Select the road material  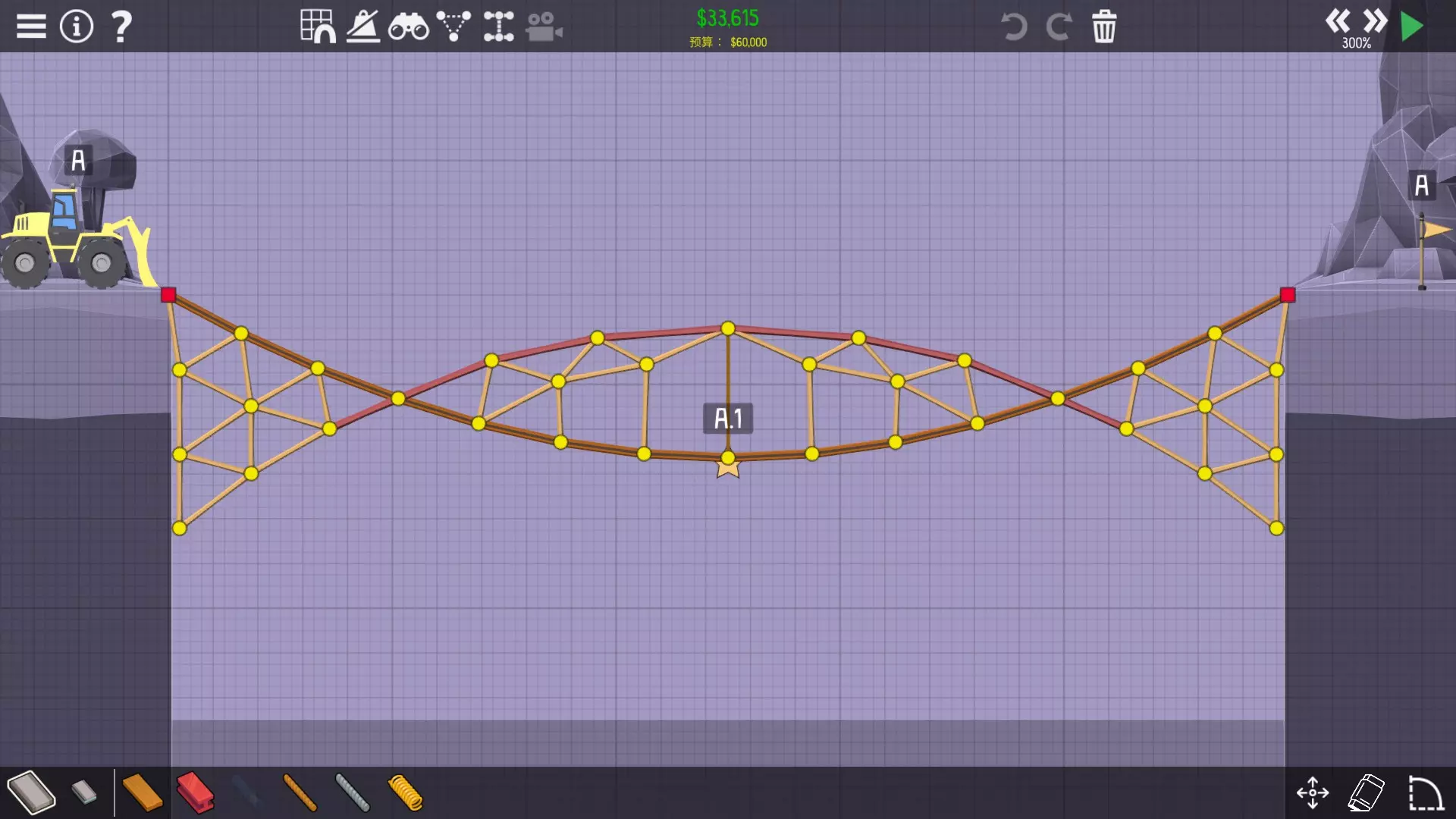[x=31, y=792]
